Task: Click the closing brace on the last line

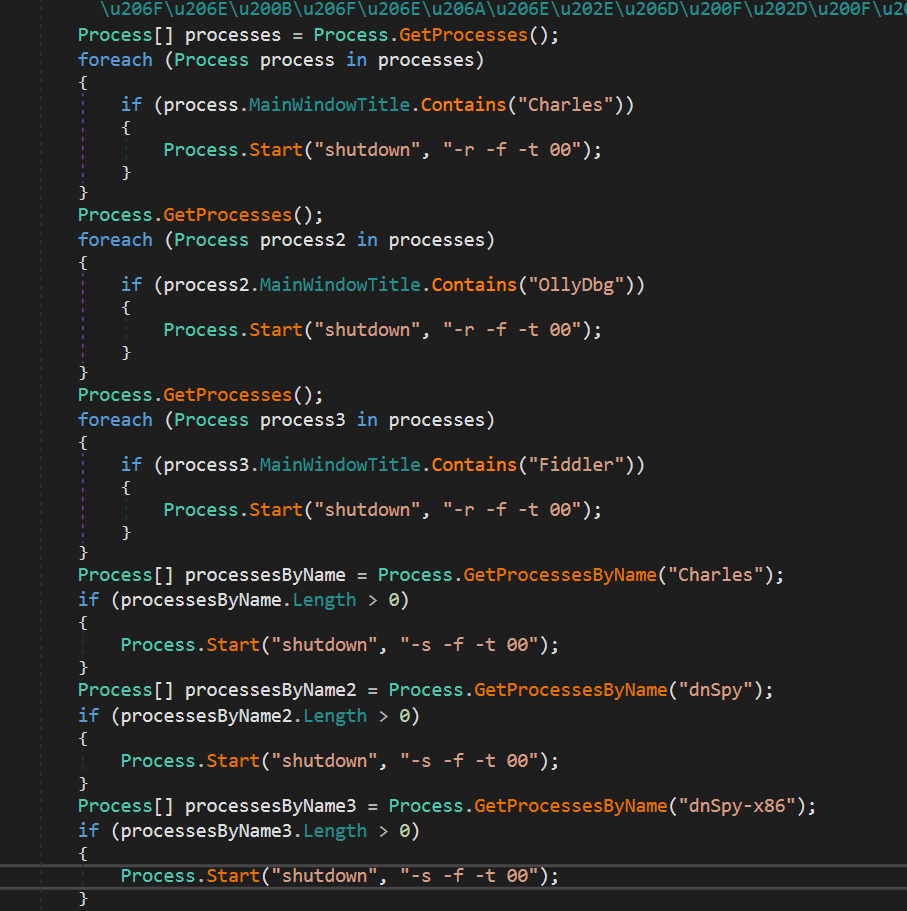Action: [x=84, y=898]
